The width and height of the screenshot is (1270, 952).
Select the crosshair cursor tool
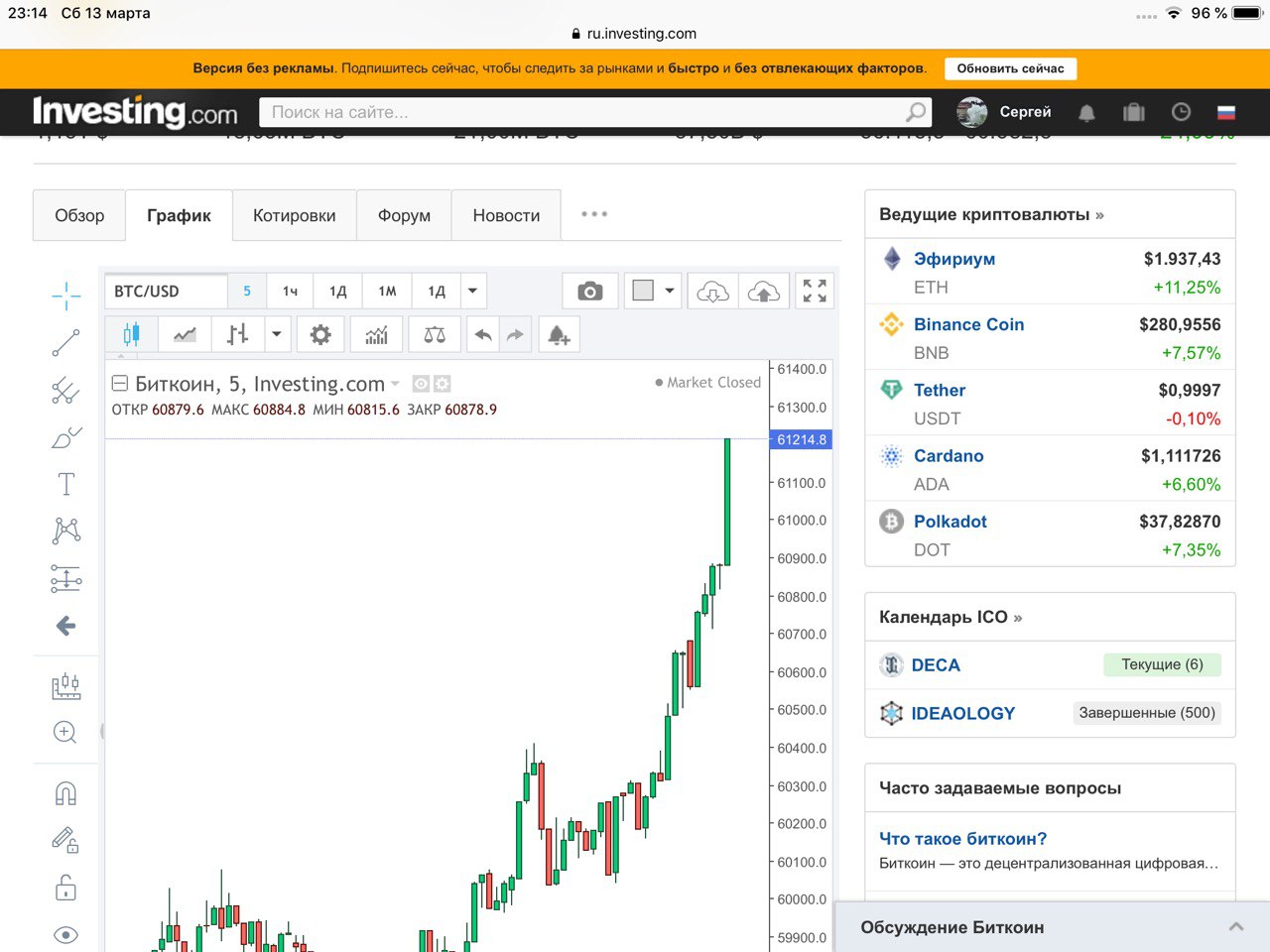pyautogui.click(x=65, y=295)
